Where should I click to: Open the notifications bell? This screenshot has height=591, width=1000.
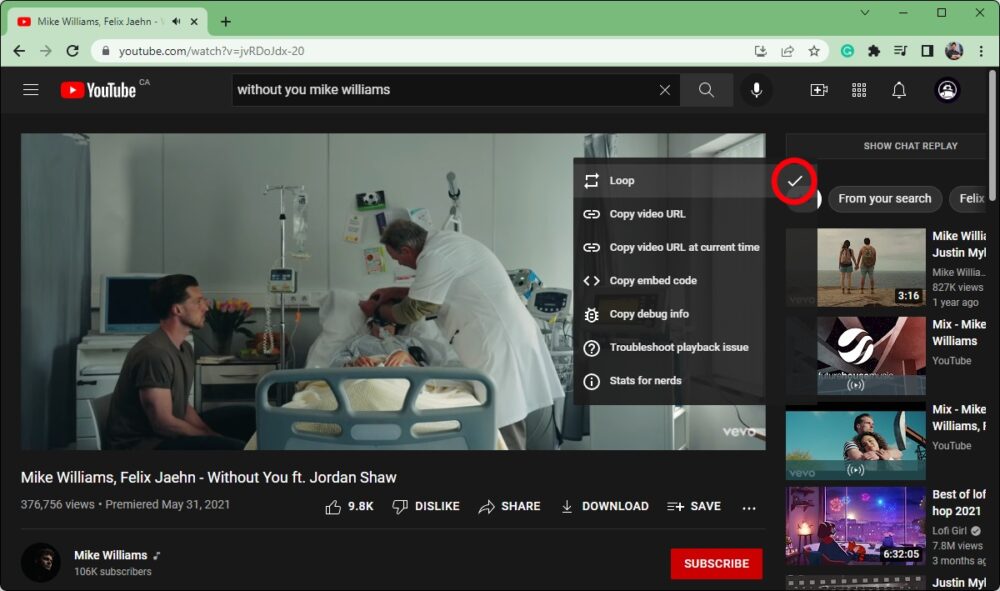pyautogui.click(x=899, y=90)
